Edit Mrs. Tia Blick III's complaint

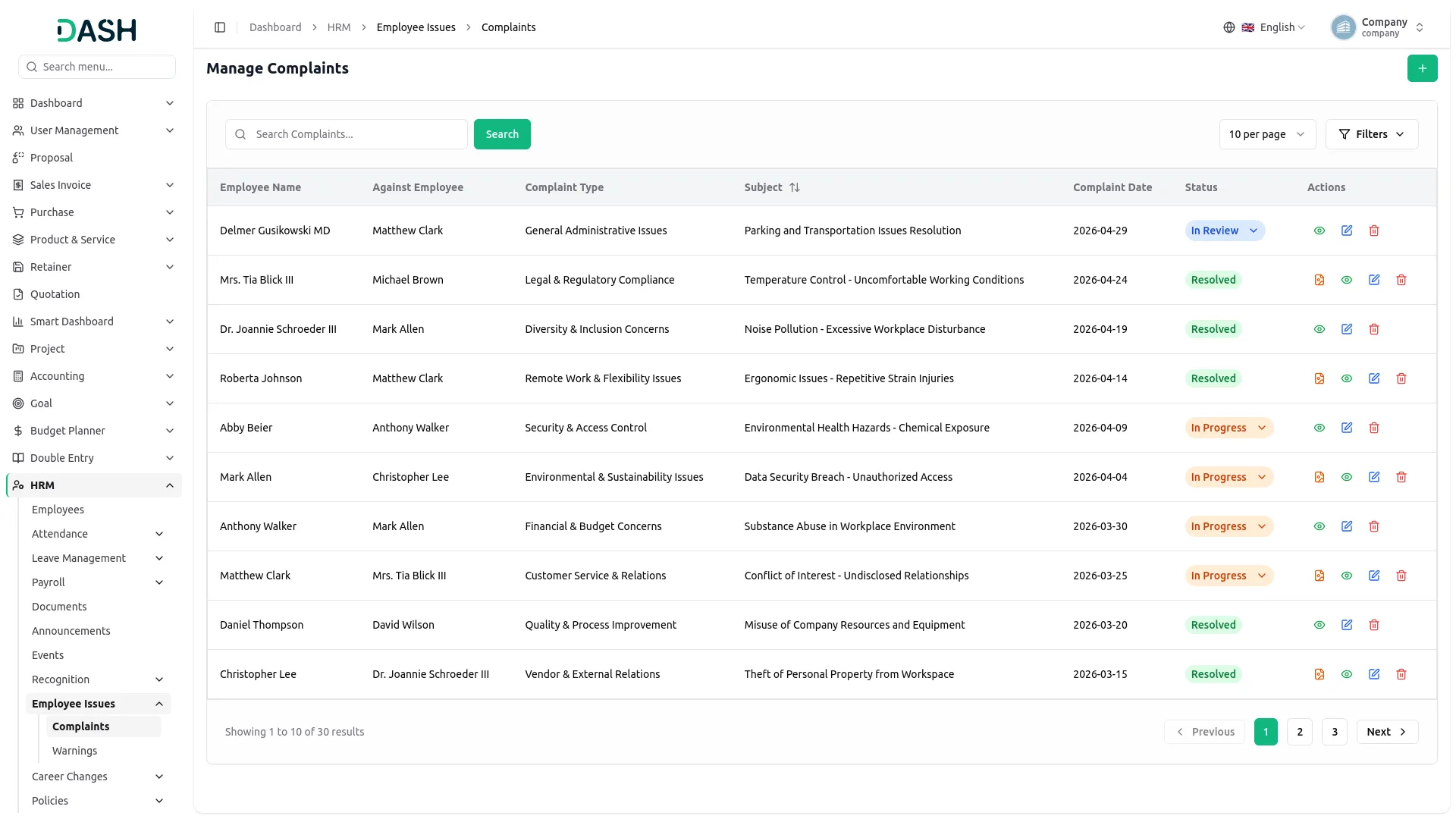coord(1373,280)
